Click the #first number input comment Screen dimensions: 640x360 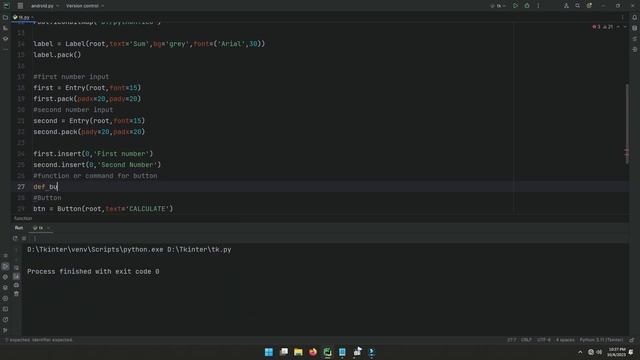coord(71,77)
